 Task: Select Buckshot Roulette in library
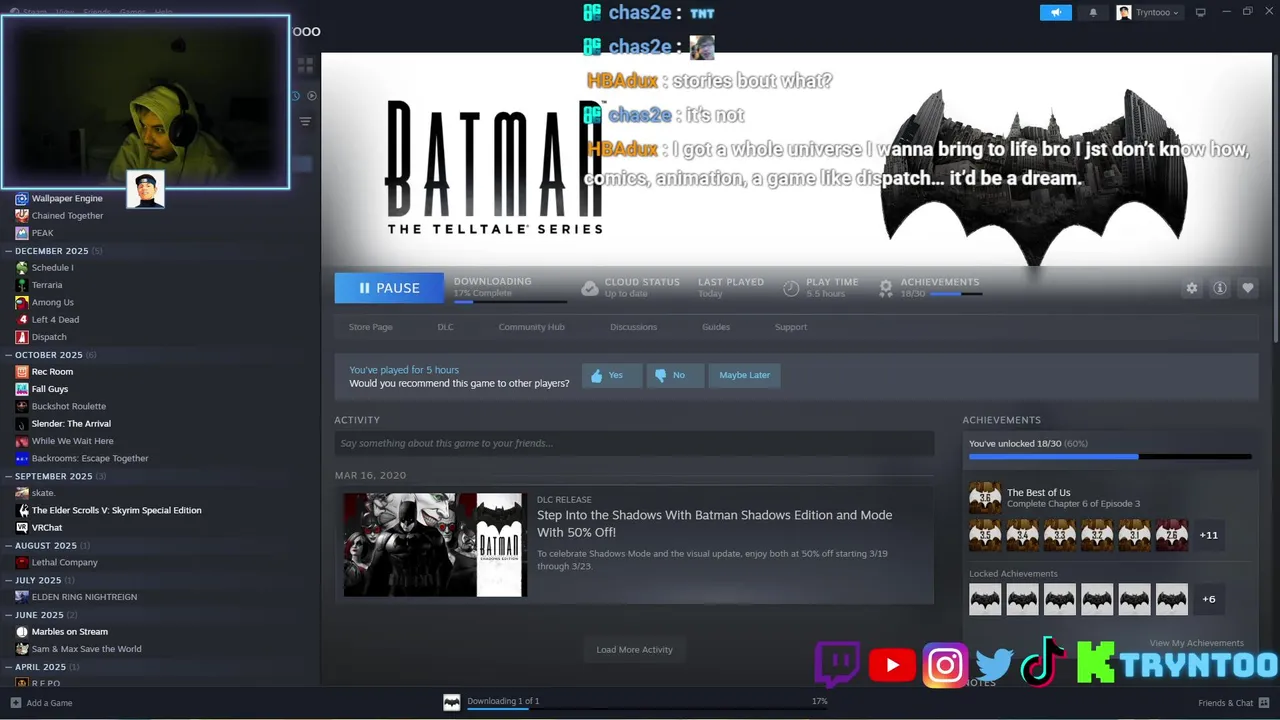(68, 406)
